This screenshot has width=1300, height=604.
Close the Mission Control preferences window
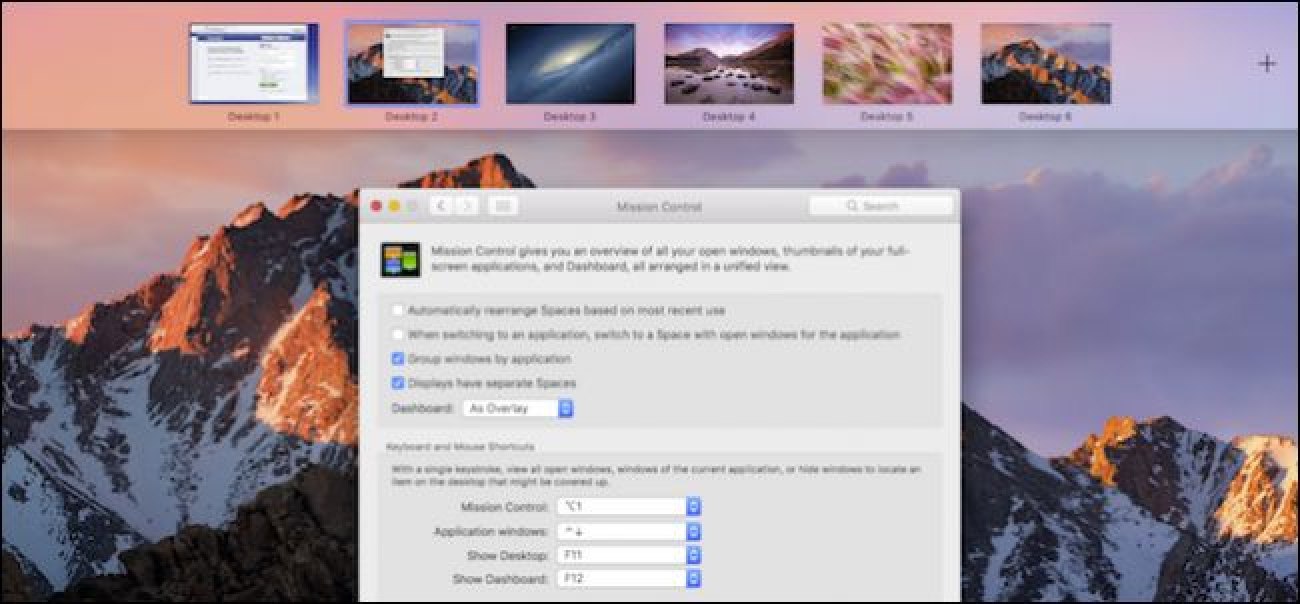377,206
